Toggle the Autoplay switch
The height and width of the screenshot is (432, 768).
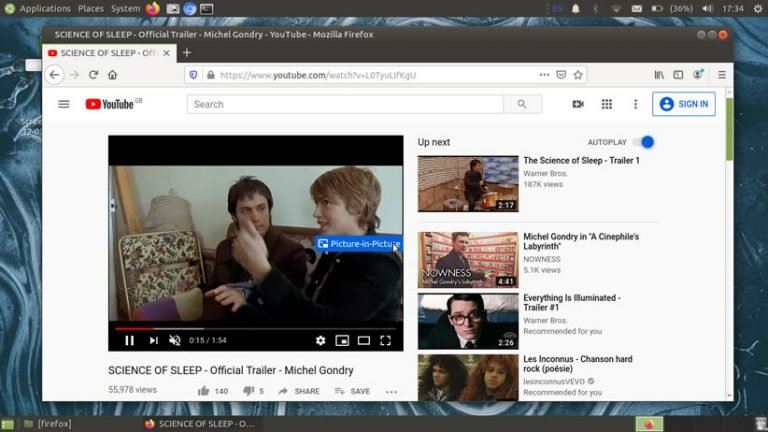point(646,142)
